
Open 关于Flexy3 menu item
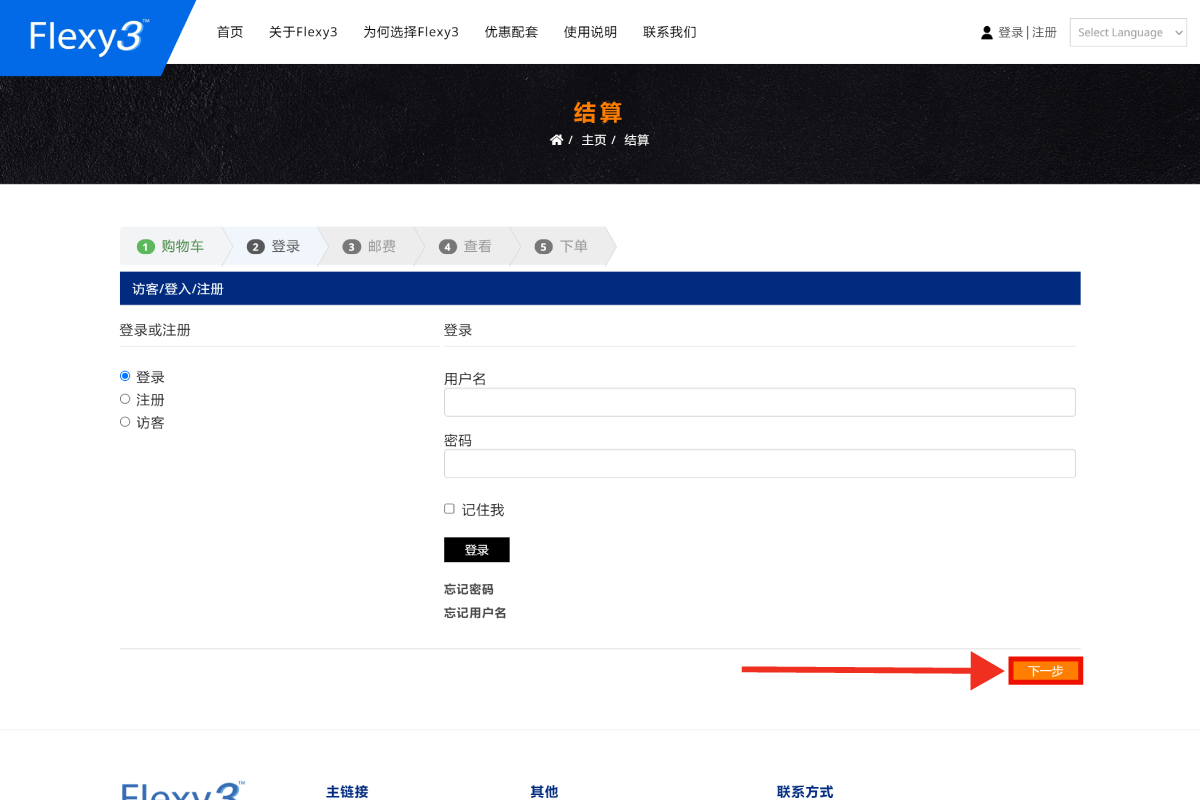[303, 32]
